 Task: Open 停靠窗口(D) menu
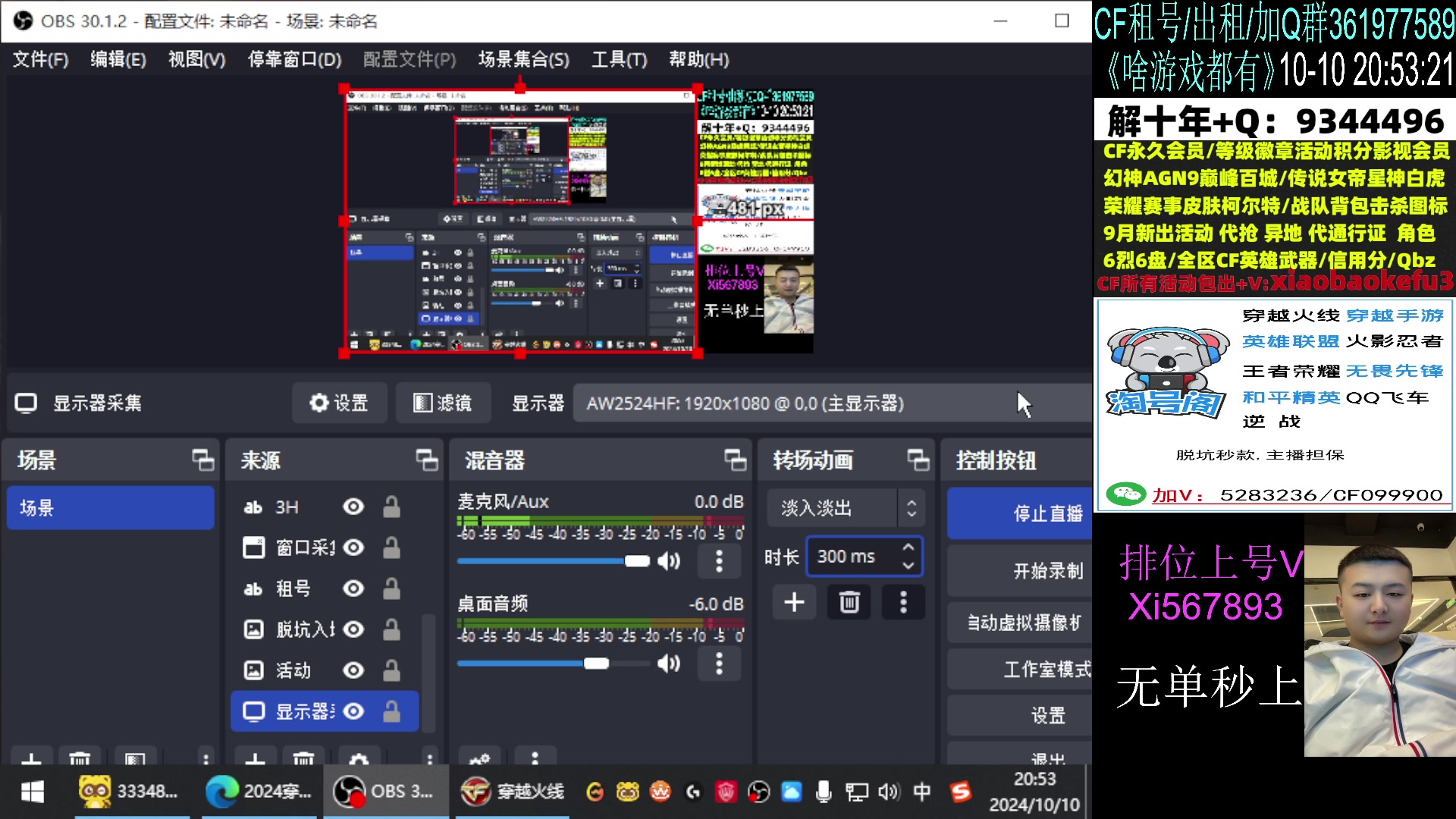[x=295, y=59]
